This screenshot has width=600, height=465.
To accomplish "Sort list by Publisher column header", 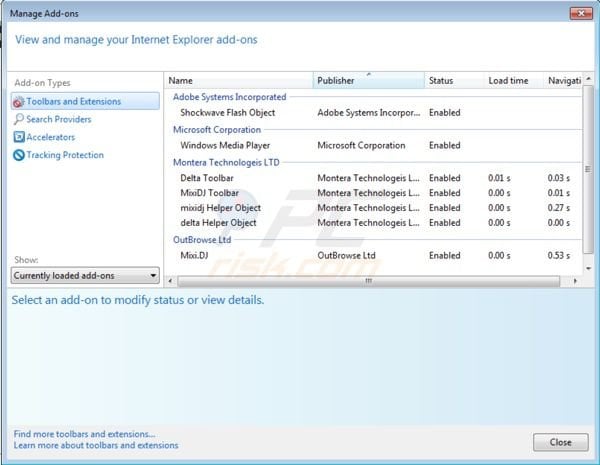I will pyautogui.click(x=369, y=81).
